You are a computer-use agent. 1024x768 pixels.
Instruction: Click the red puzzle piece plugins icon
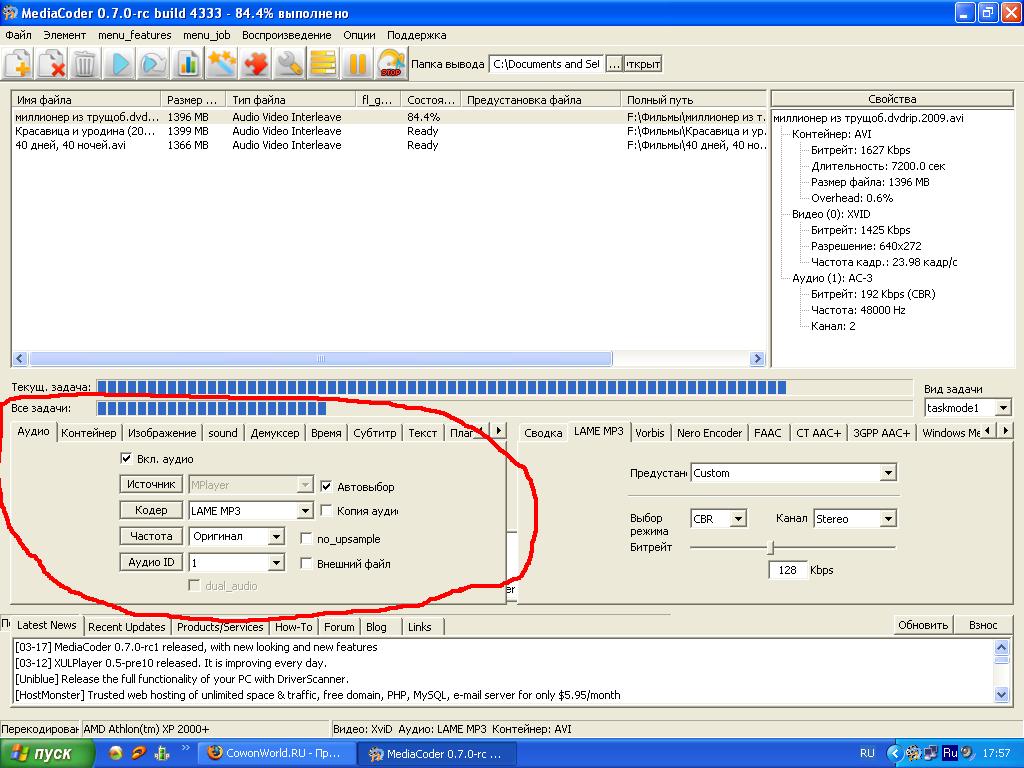255,64
